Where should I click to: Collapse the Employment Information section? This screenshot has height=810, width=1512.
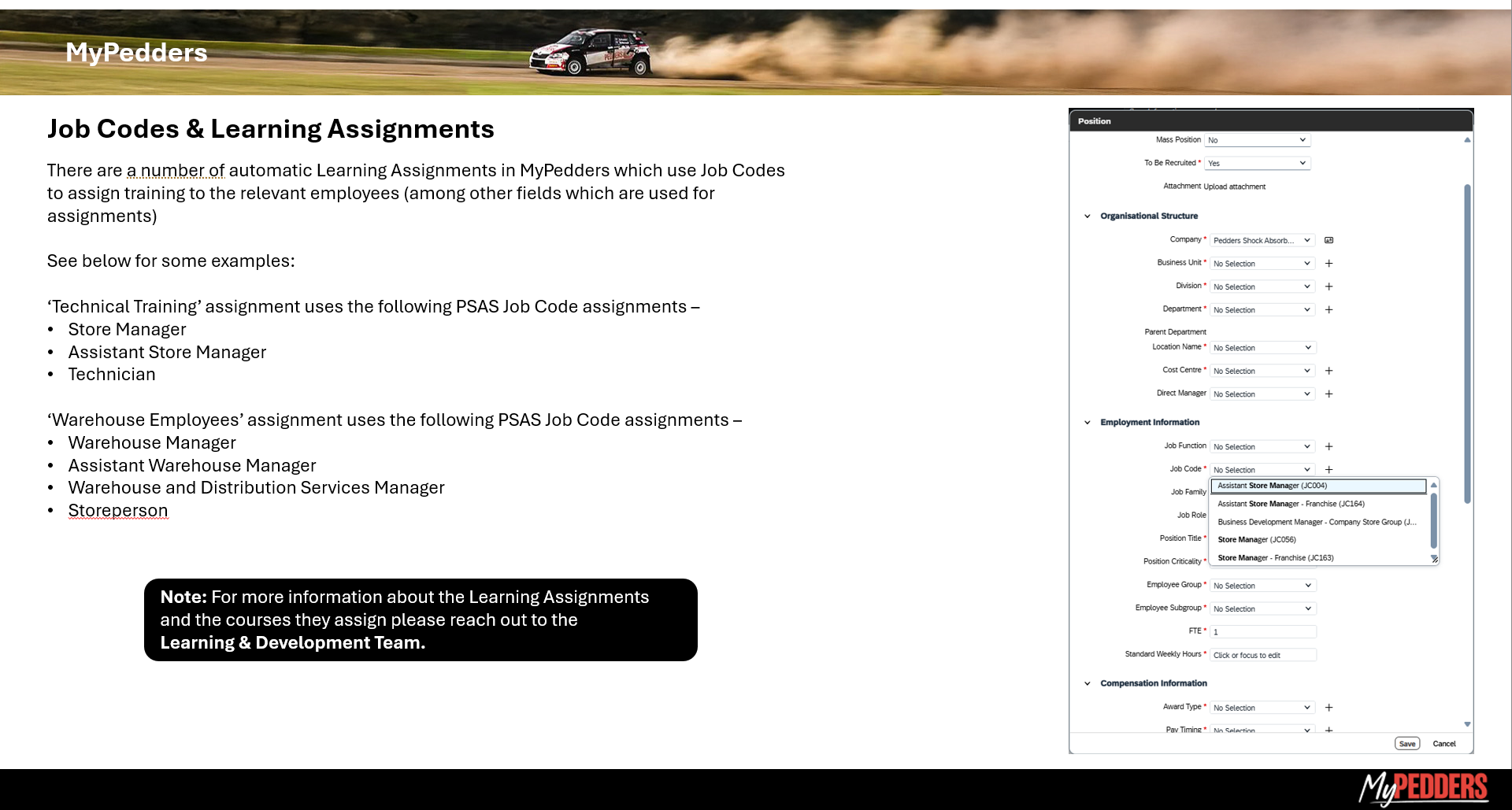click(x=1088, y=423)
